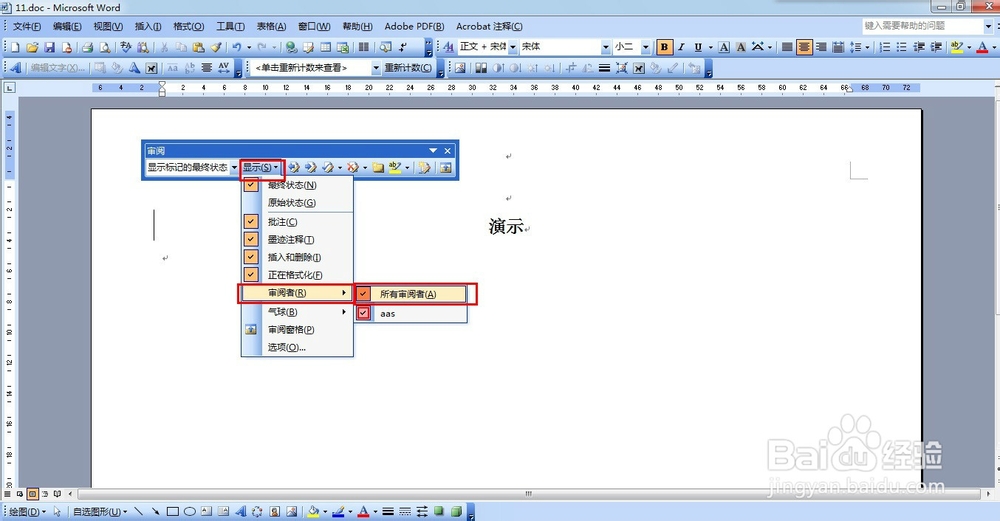Insert hyperlink via globe icon
This screenshot has width=1000, height=521.
point(291,47)
